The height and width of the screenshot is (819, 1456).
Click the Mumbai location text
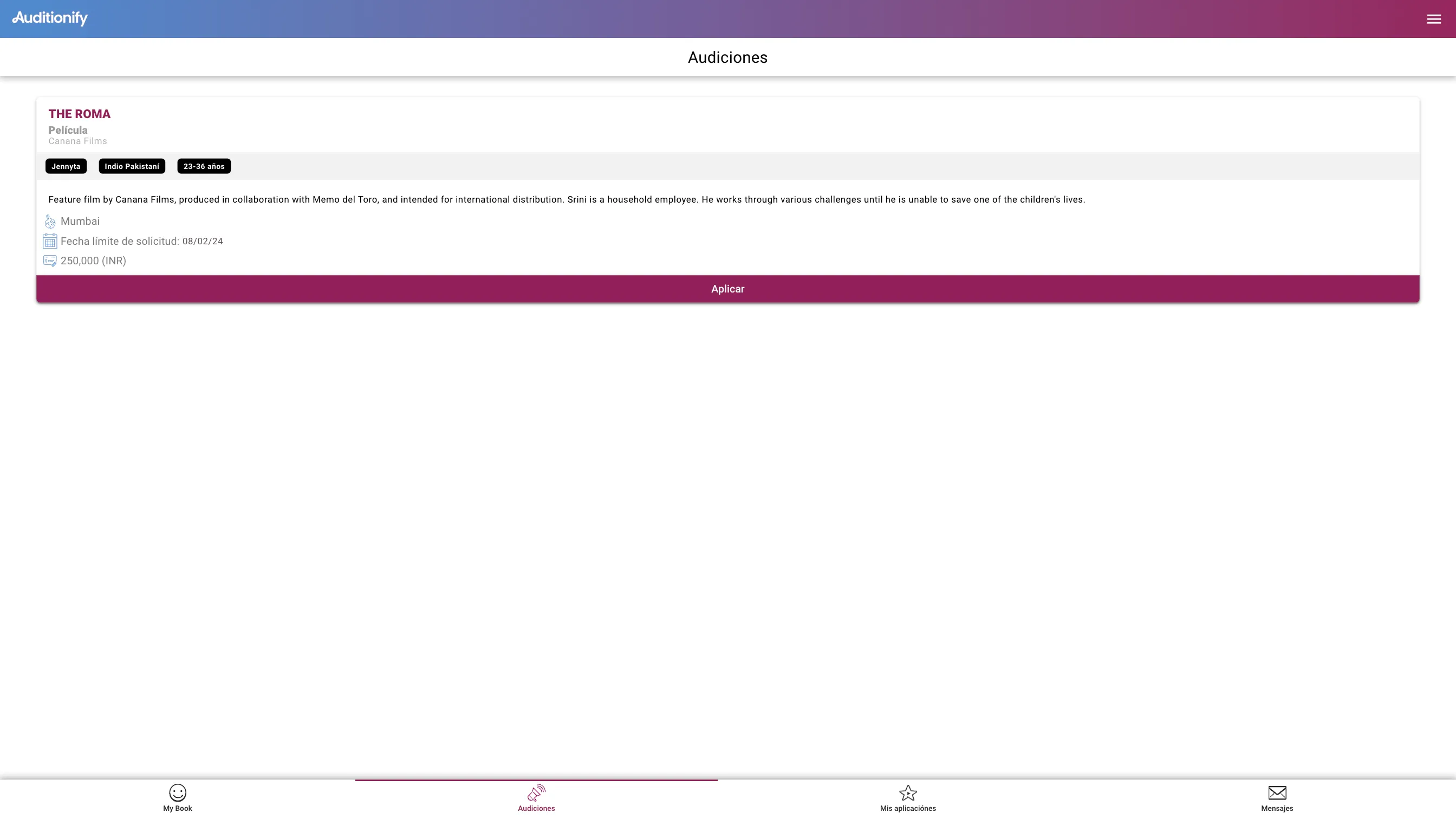[80, 222]
